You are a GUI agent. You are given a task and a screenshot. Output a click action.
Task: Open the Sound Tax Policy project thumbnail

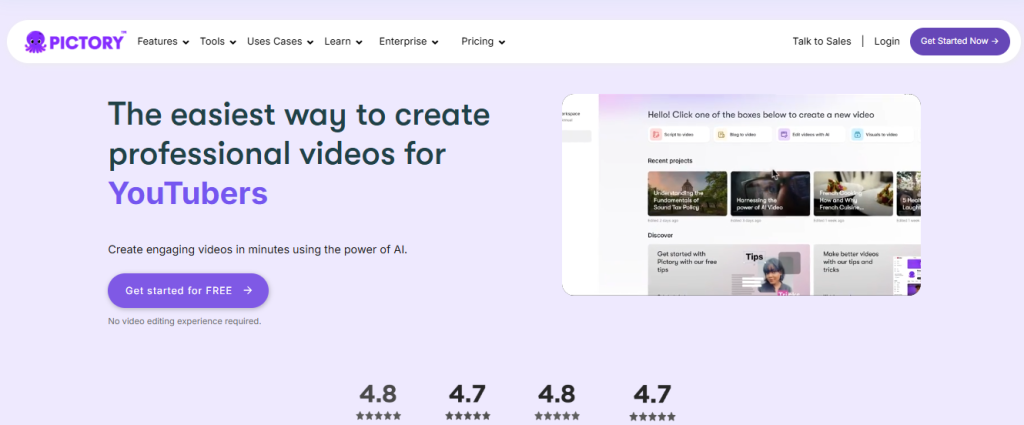coord(687,193)
